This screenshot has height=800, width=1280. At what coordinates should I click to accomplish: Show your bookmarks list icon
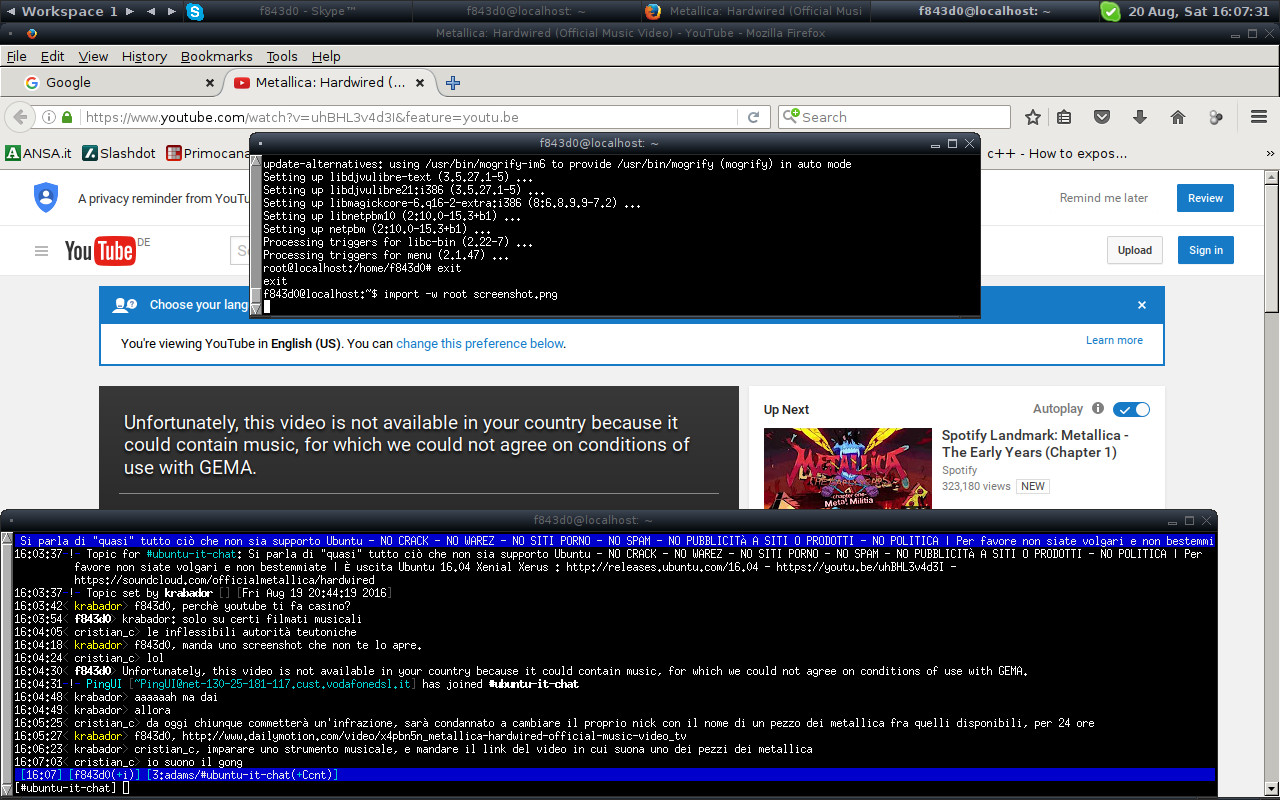[1064, 117]
